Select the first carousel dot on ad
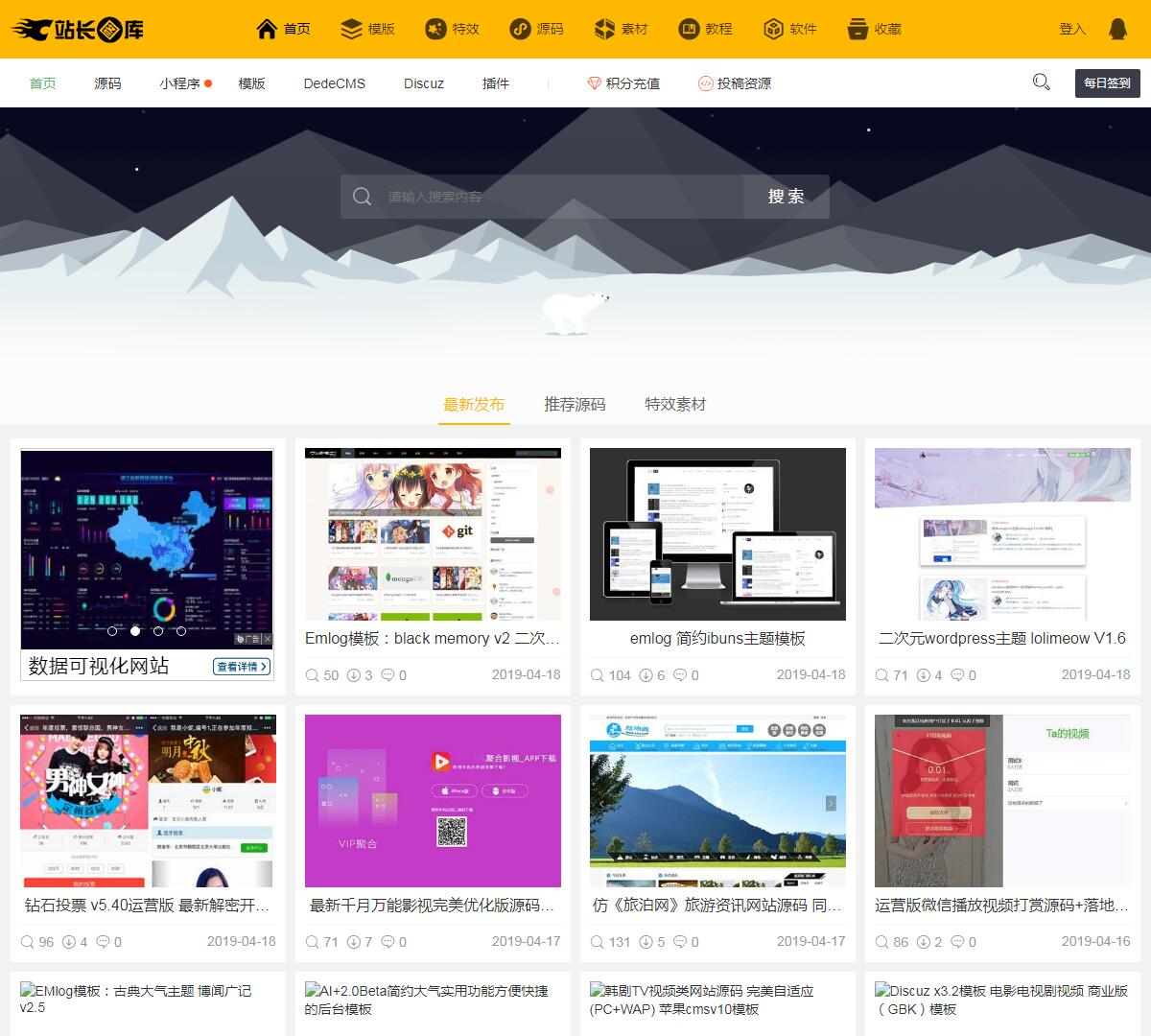The width and height of the screenshot is (1151, 1036). click(112, 631)
